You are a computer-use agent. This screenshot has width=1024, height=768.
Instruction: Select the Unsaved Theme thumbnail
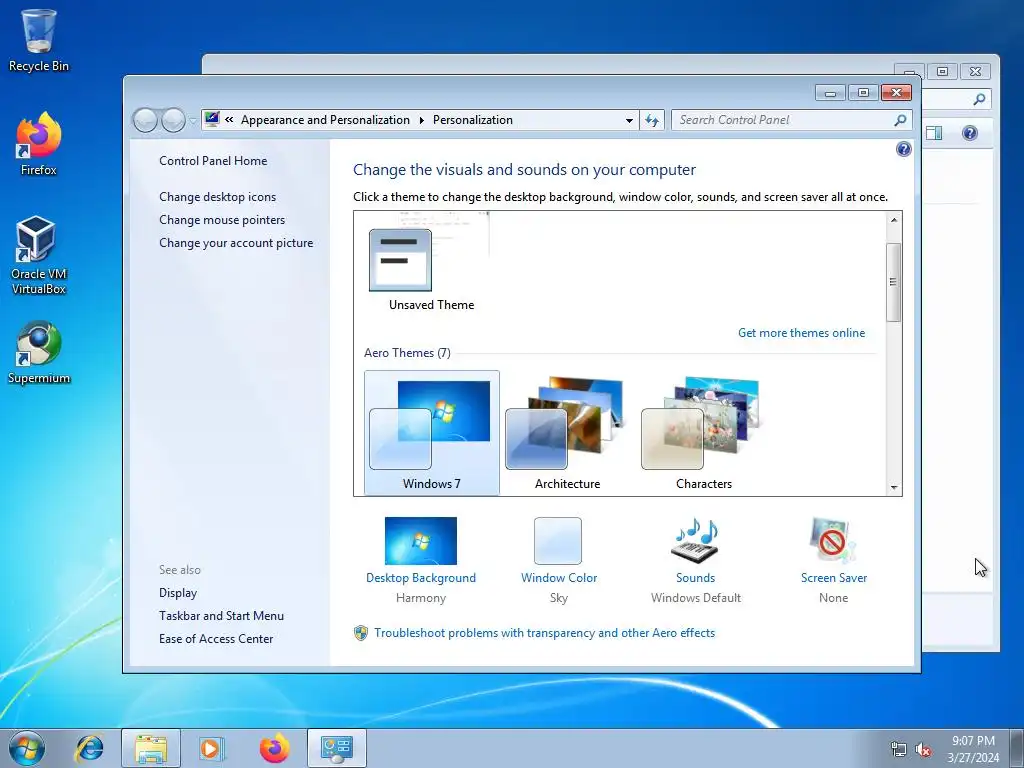431,263
